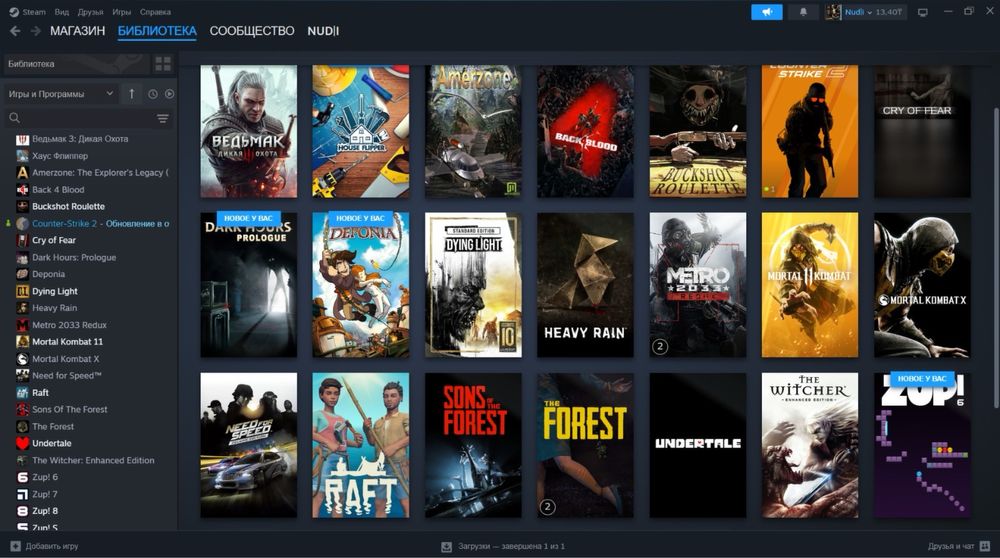Click the Ведьмак 3 icon in sidebar
This screenshot has width=1000, height=558.
point(22,139)
